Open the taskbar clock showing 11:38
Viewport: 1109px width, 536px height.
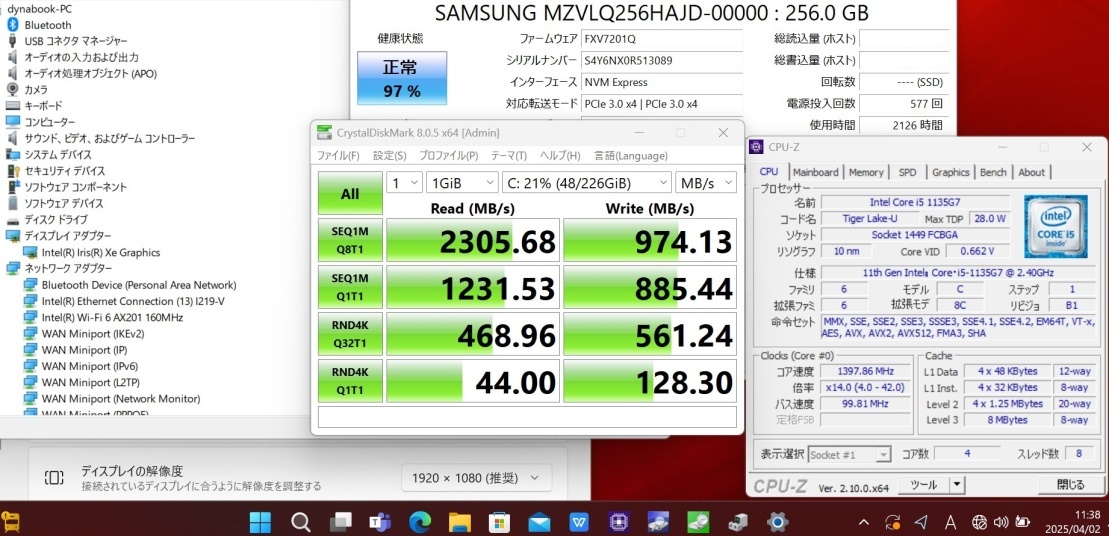tap(1075, 522)
